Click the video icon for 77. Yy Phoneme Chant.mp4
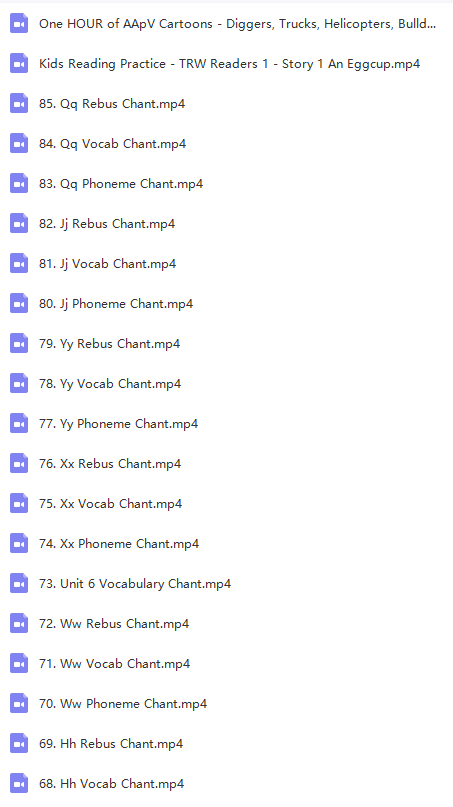Viewport: 453px width, 807px height. click(19, 424)
